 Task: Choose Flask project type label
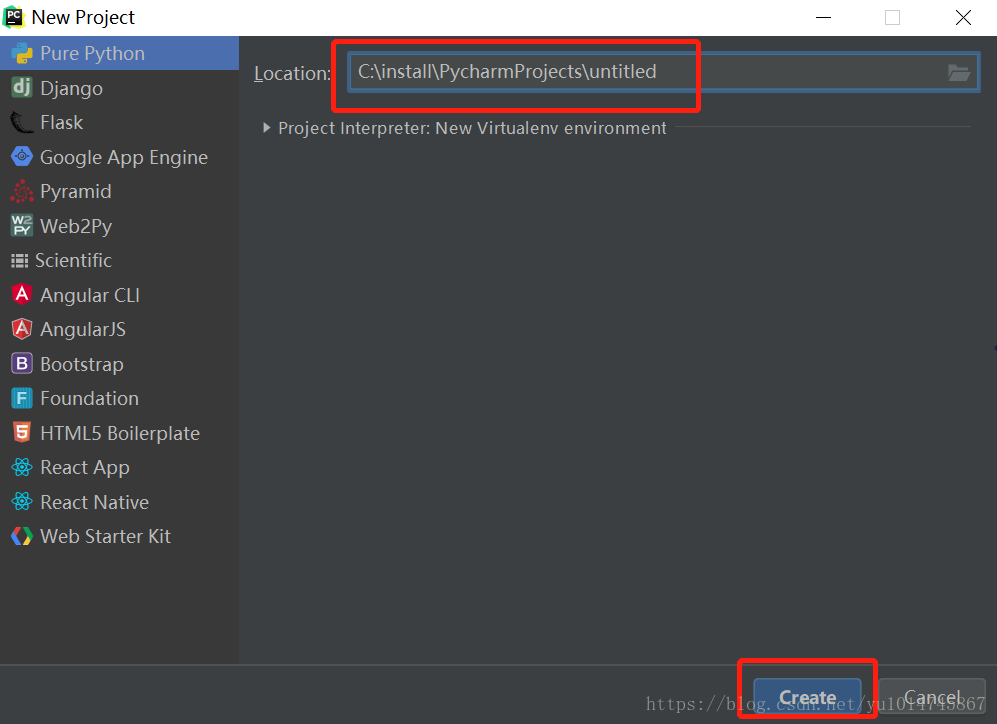[62, 122]
